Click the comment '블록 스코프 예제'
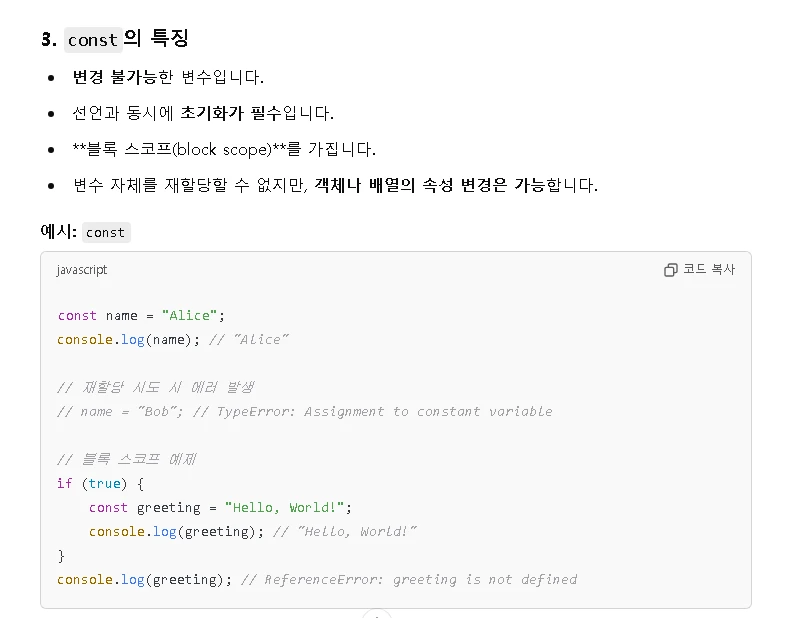Viewport: 811px width, 618px height. (x=127, y=459)
